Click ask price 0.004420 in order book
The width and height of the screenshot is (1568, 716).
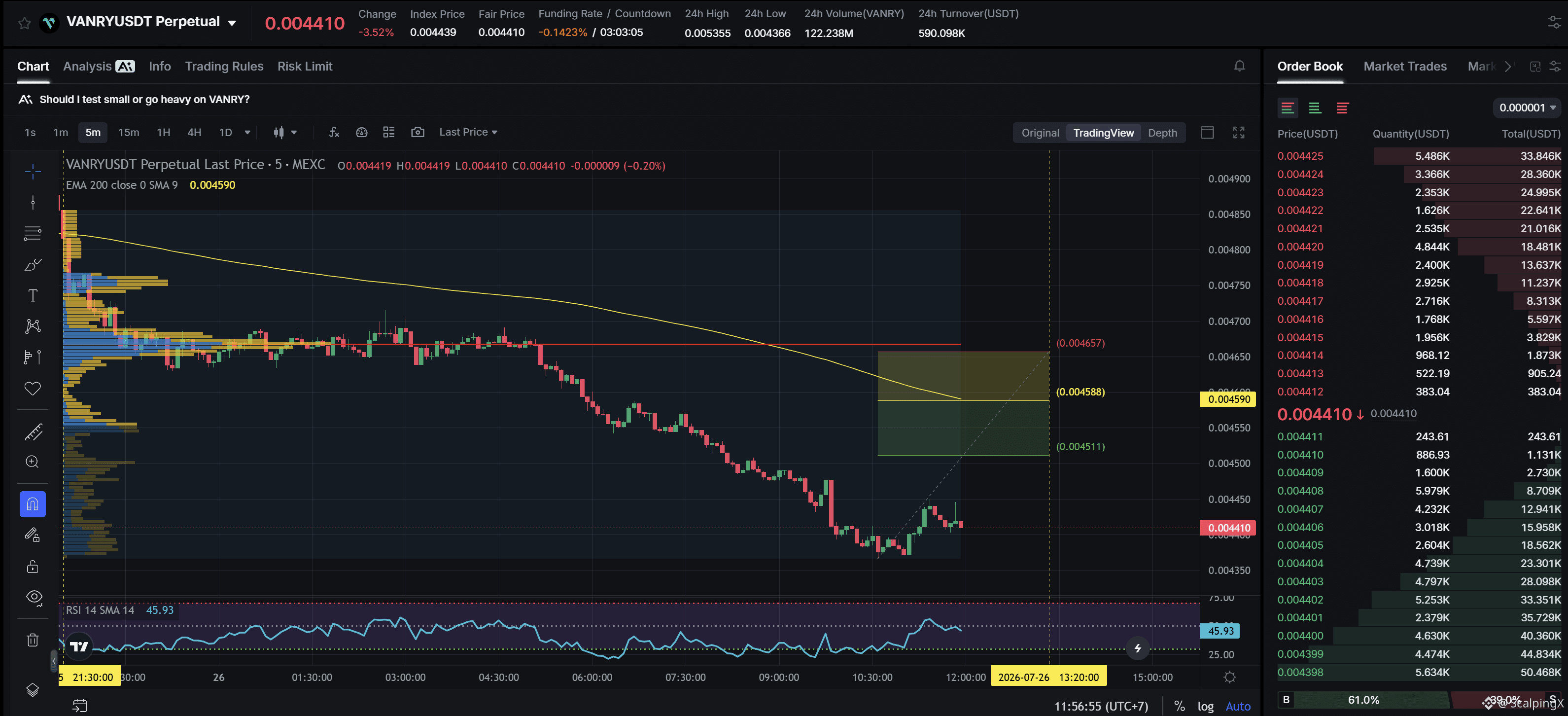(x=1299, y=247)
